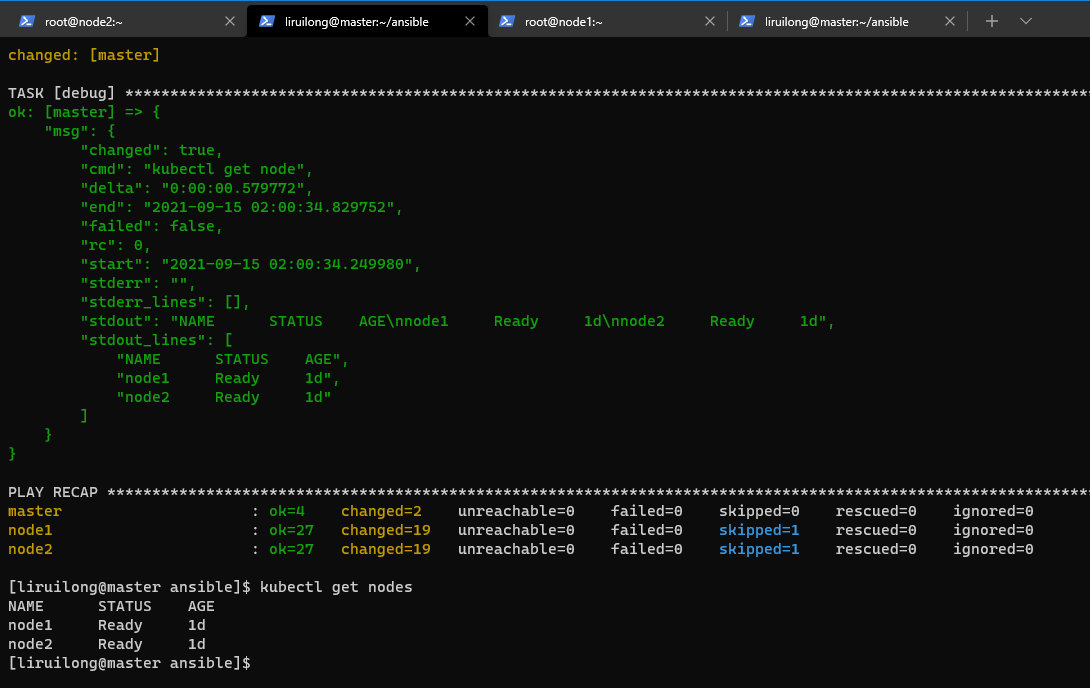Viewport: 1090px width, 688px height.
Task: Click 'ok=4' in the master recap row
Action: 287,511
